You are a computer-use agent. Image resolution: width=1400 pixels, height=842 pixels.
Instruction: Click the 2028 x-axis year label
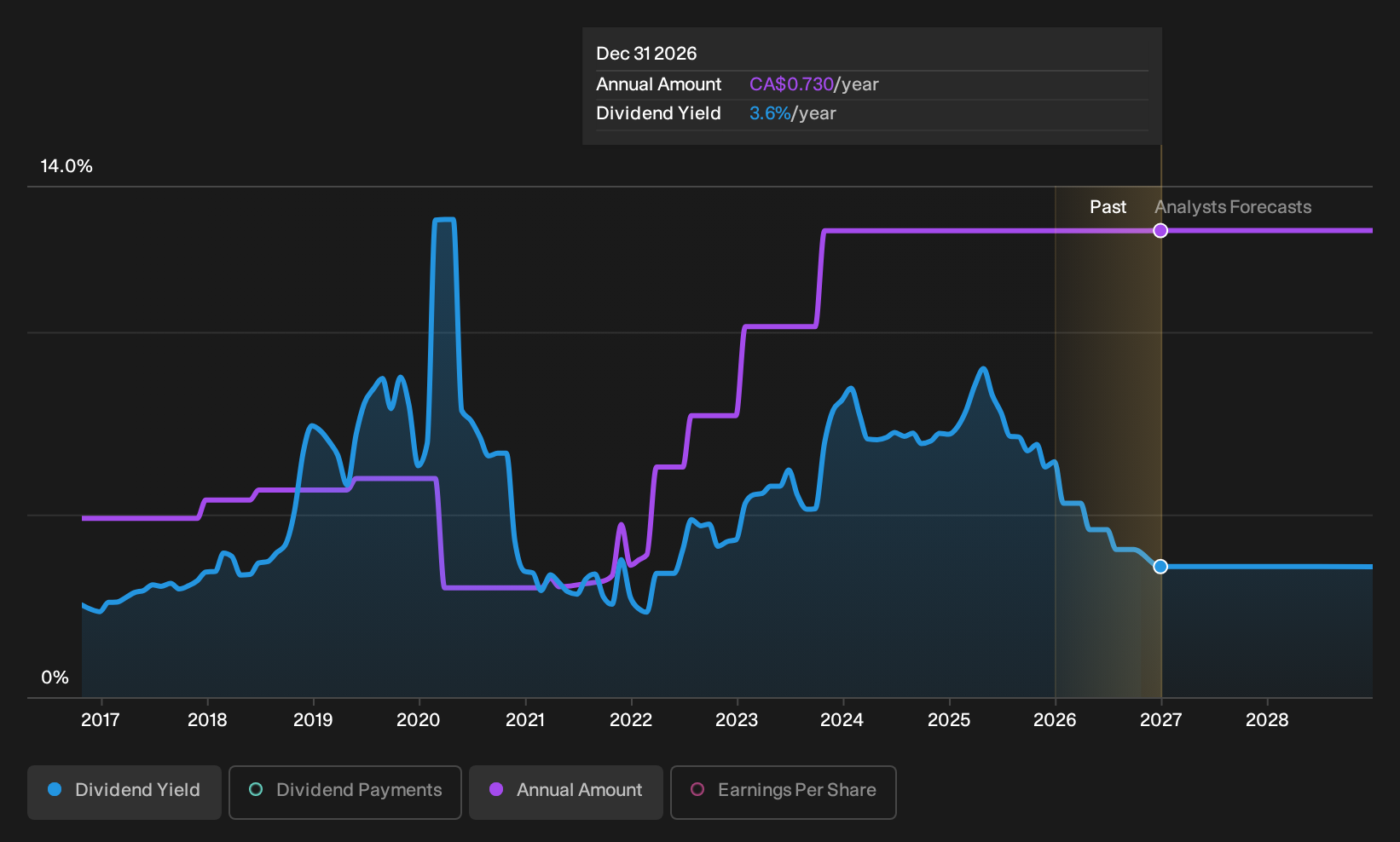pyautogui.click(x=1267, y=720)
